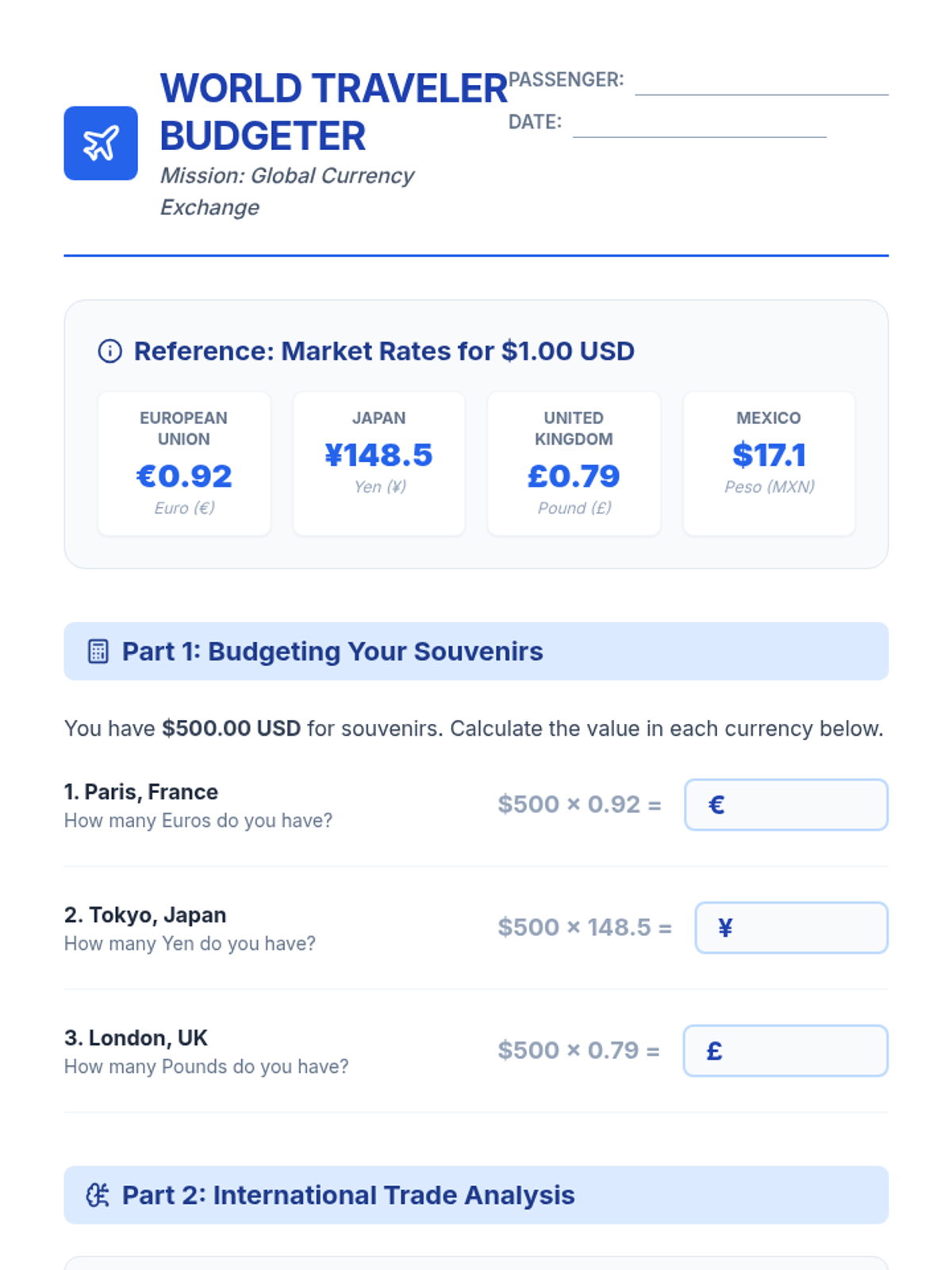Click the United Kingdom £0.79 rate card

pyautogui.click(x=574, y=464)
